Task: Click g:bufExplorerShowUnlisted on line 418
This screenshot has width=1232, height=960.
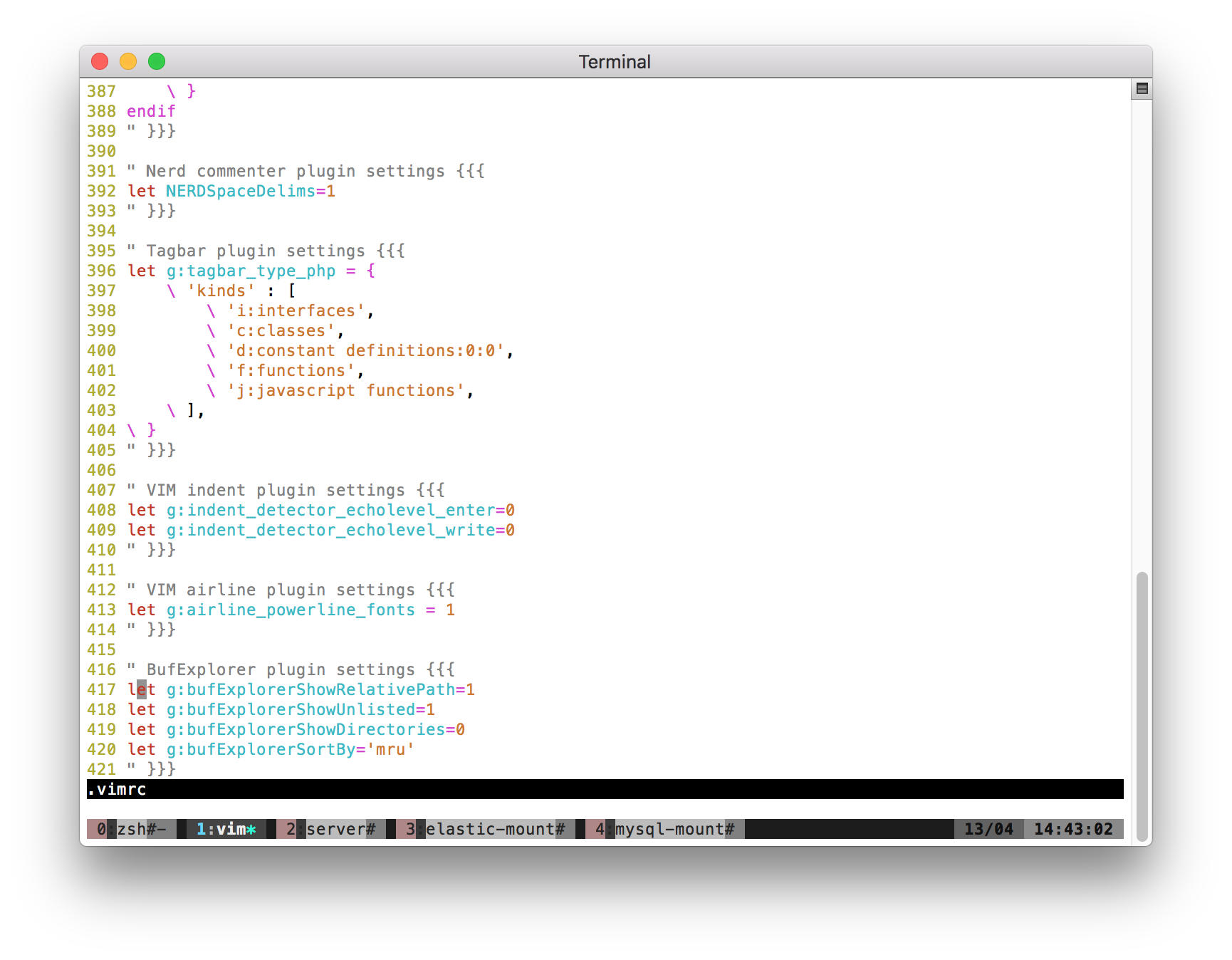Action: click(x=291, y=709)
